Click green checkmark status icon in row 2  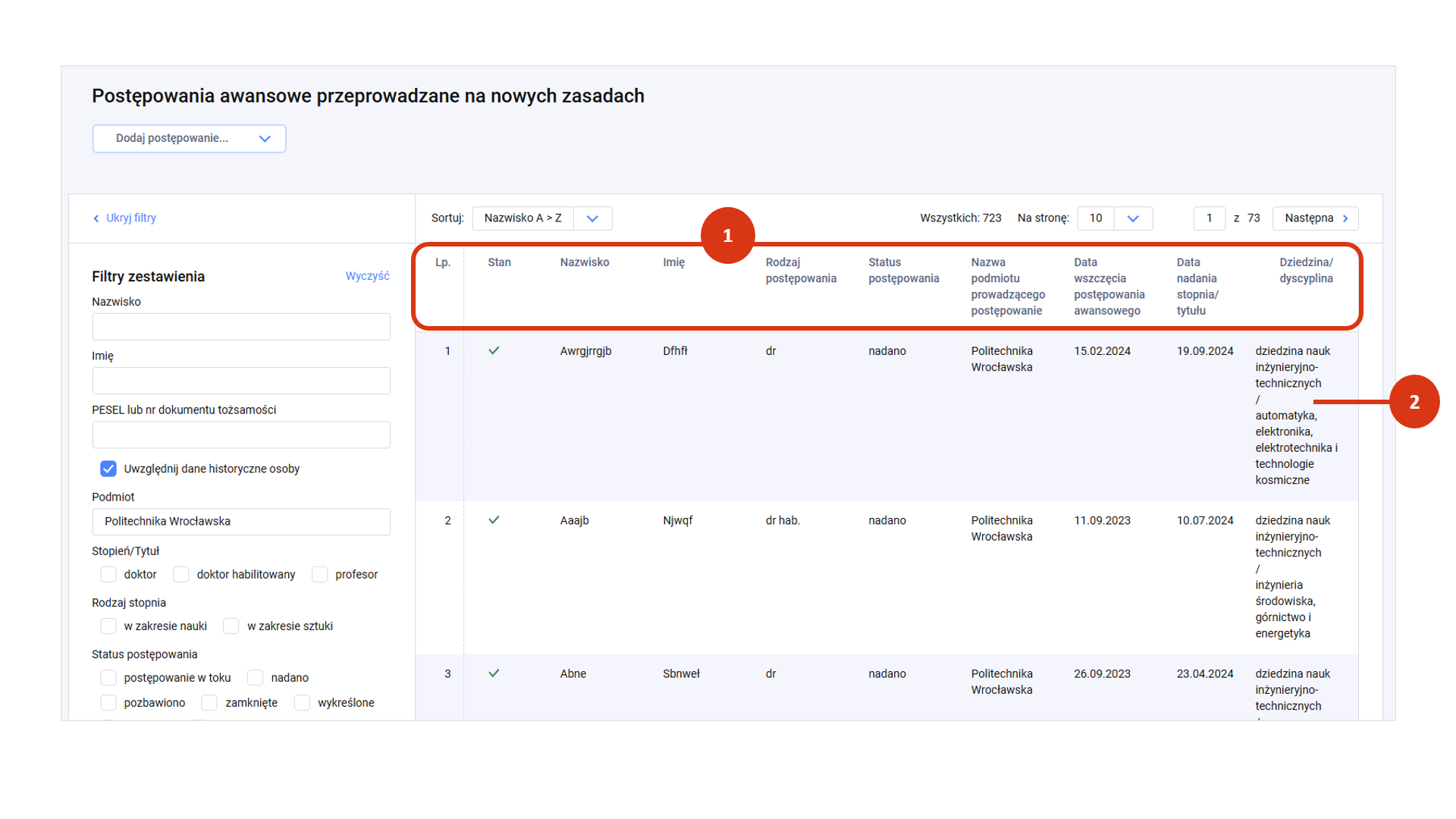(494, 520)
